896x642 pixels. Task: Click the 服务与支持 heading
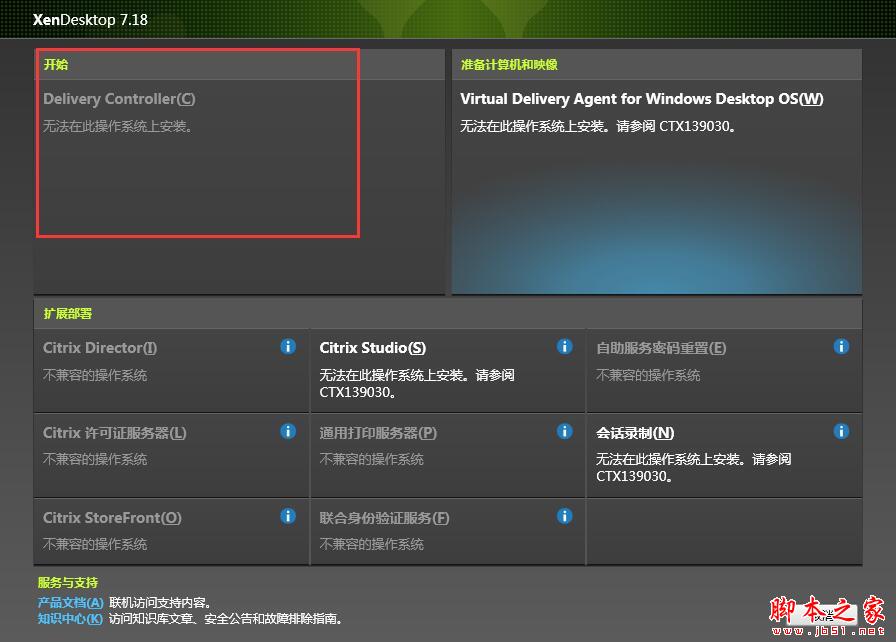(x=68, y=583)
